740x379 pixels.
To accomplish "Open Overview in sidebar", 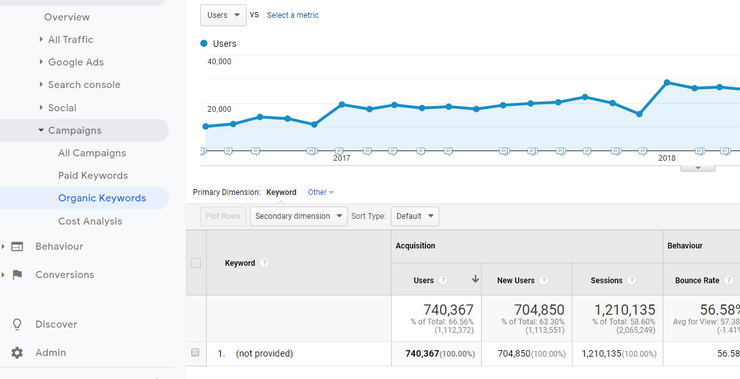I will [x=67, y=17].
